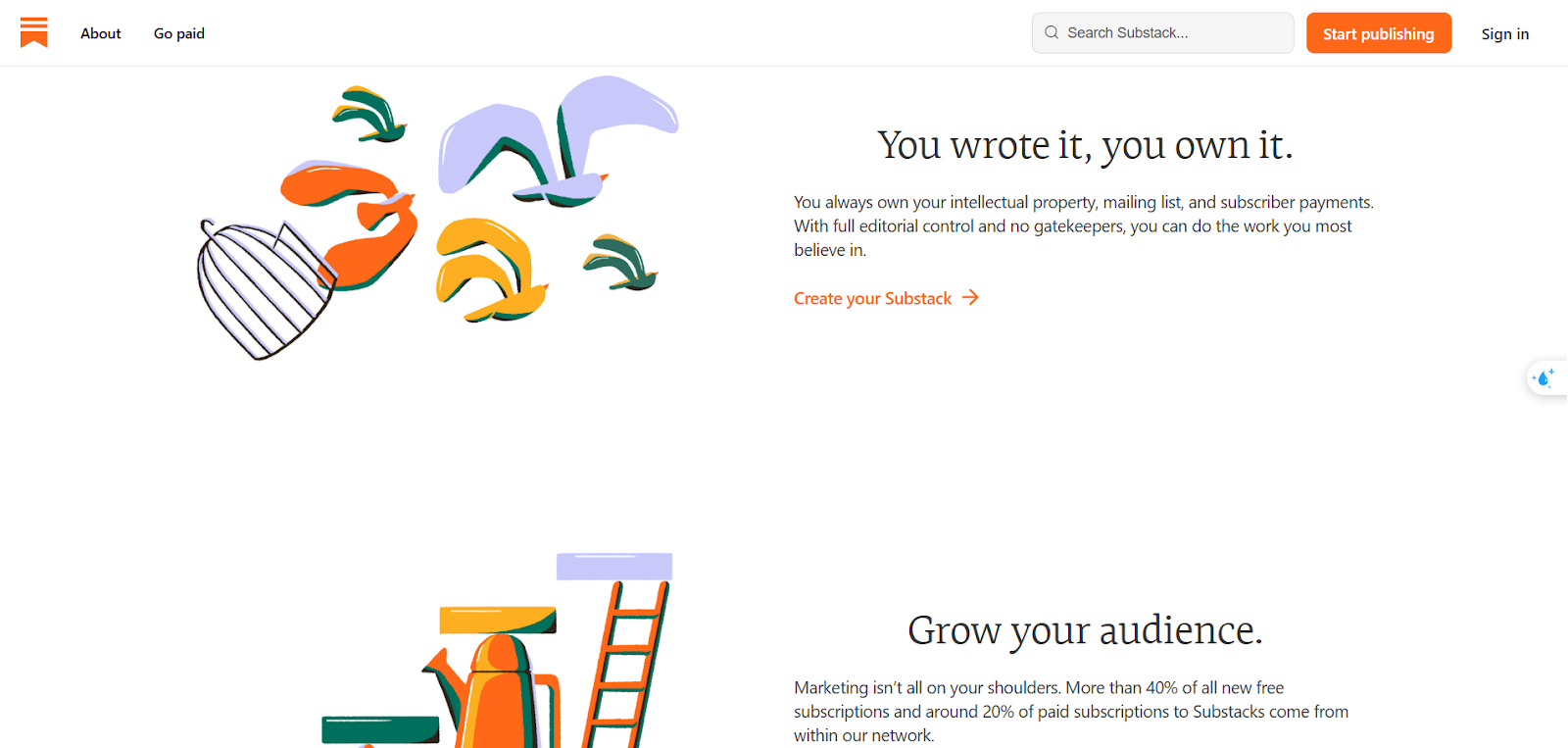Click the Sign in link

pos(1505,34)
